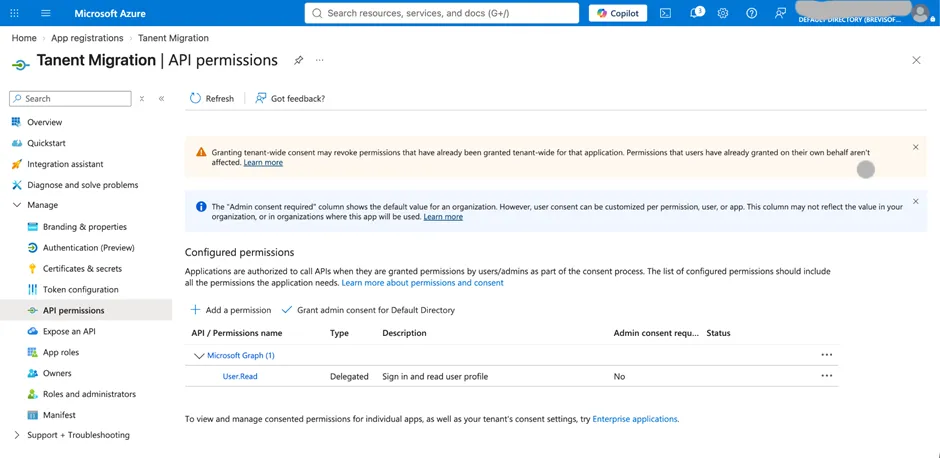Viewport: 940px width, 458px height.
Task: Select API permissions in sidebar
Action: 86,311
